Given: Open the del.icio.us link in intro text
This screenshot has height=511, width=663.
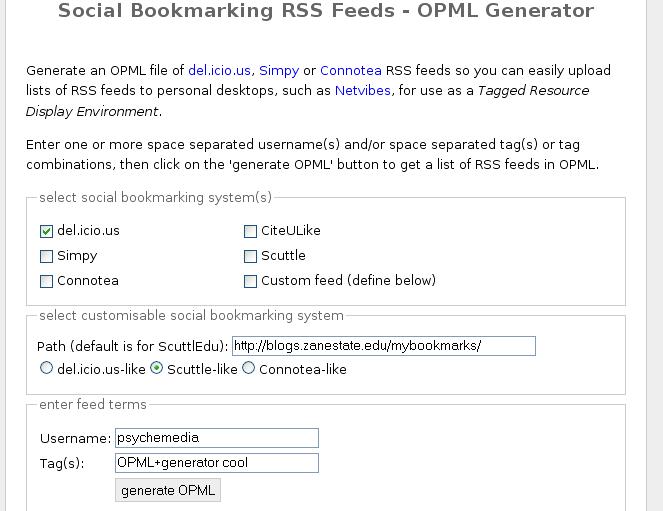Looking at the screenshot, I should point(219,70).
